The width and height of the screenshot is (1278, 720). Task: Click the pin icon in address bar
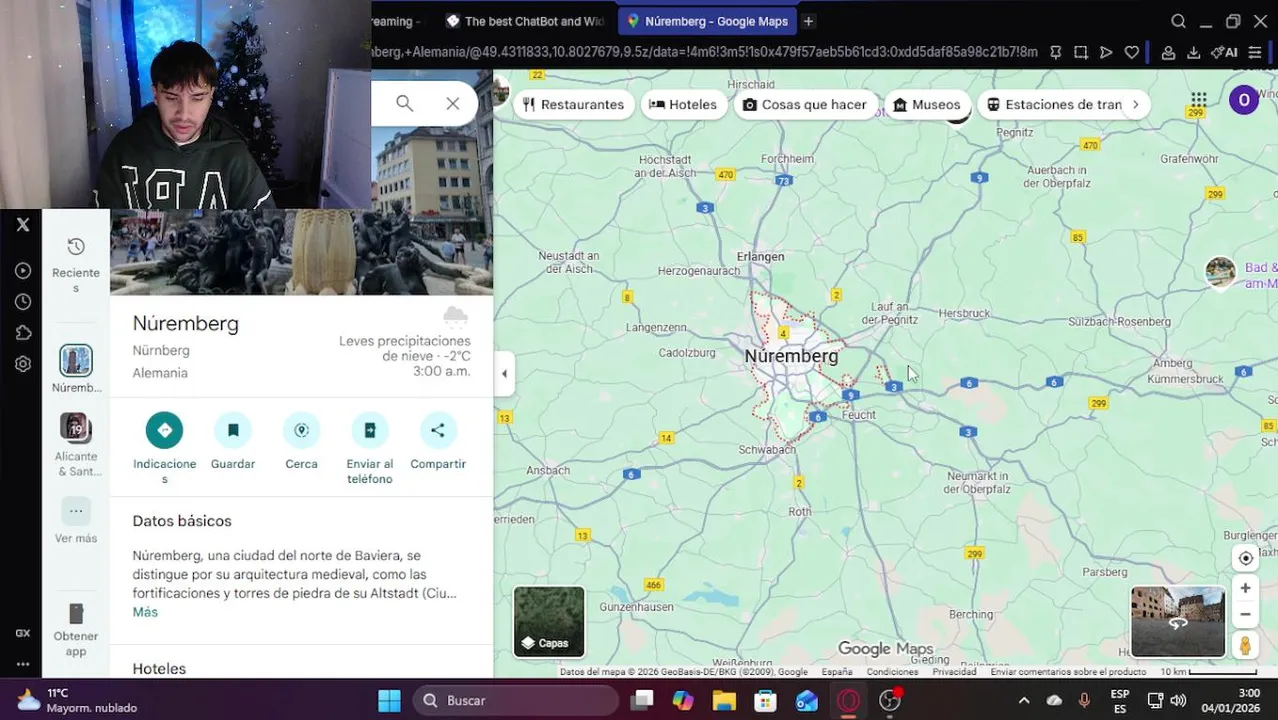(1055, 52)
